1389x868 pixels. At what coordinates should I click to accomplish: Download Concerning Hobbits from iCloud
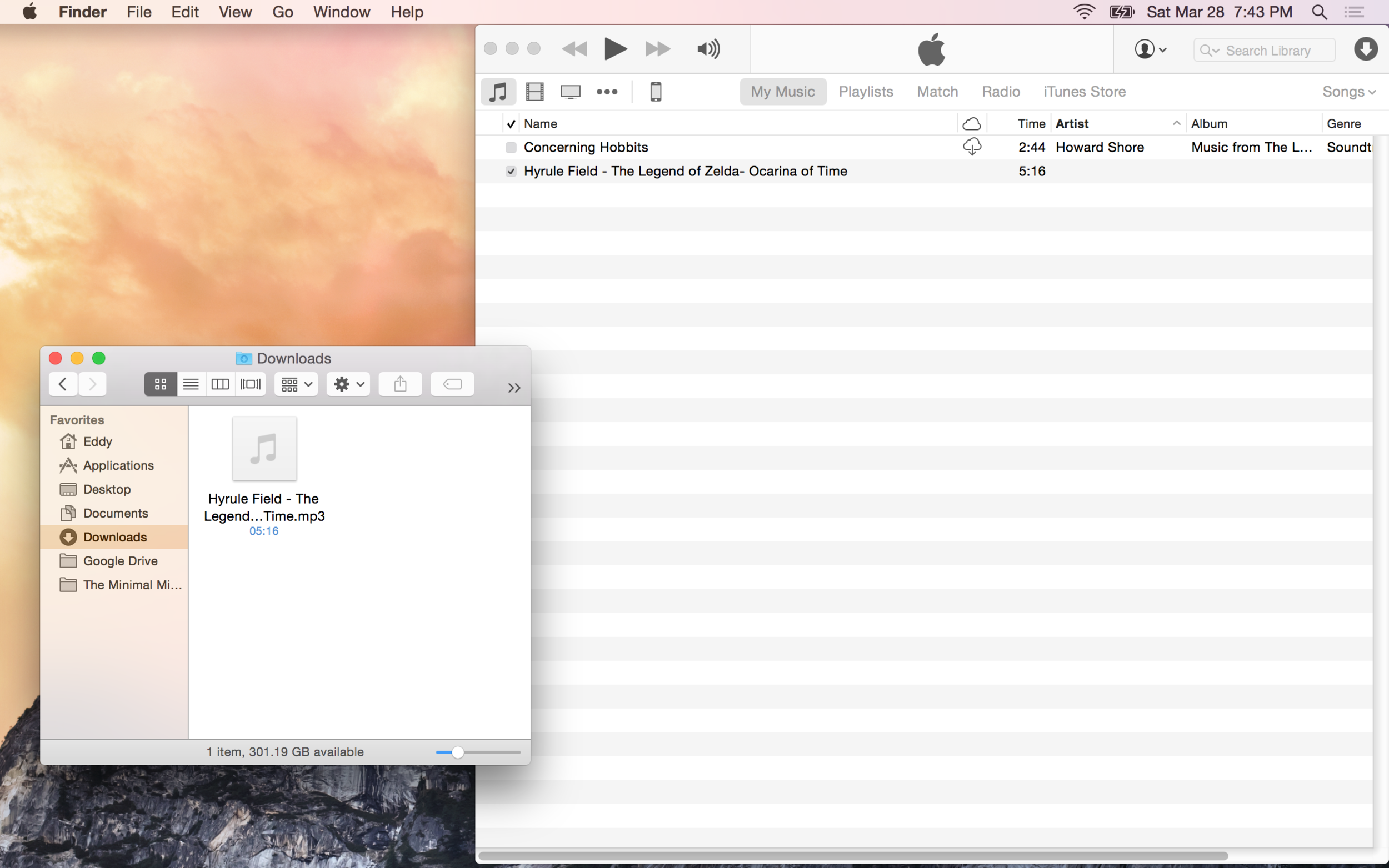(972, 147)
